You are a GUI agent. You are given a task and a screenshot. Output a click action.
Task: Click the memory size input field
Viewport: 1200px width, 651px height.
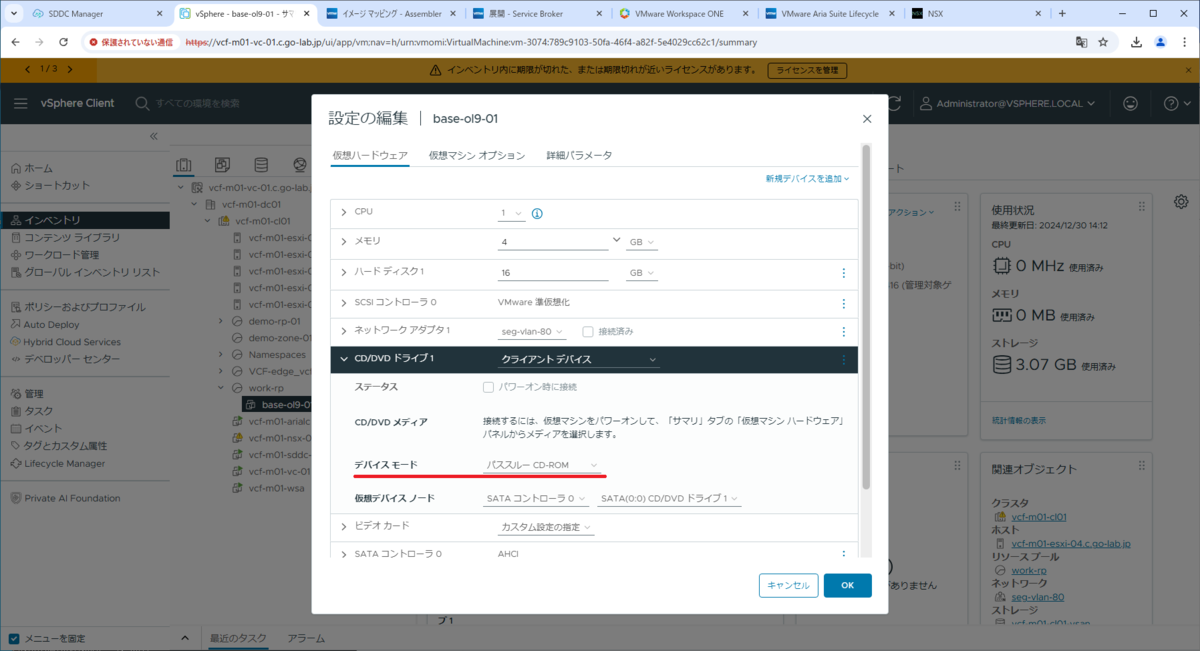click(x=553, y=242)
